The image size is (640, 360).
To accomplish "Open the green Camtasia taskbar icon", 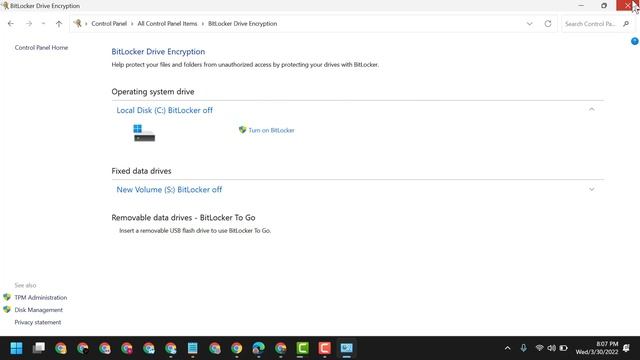I will point(302,348).
